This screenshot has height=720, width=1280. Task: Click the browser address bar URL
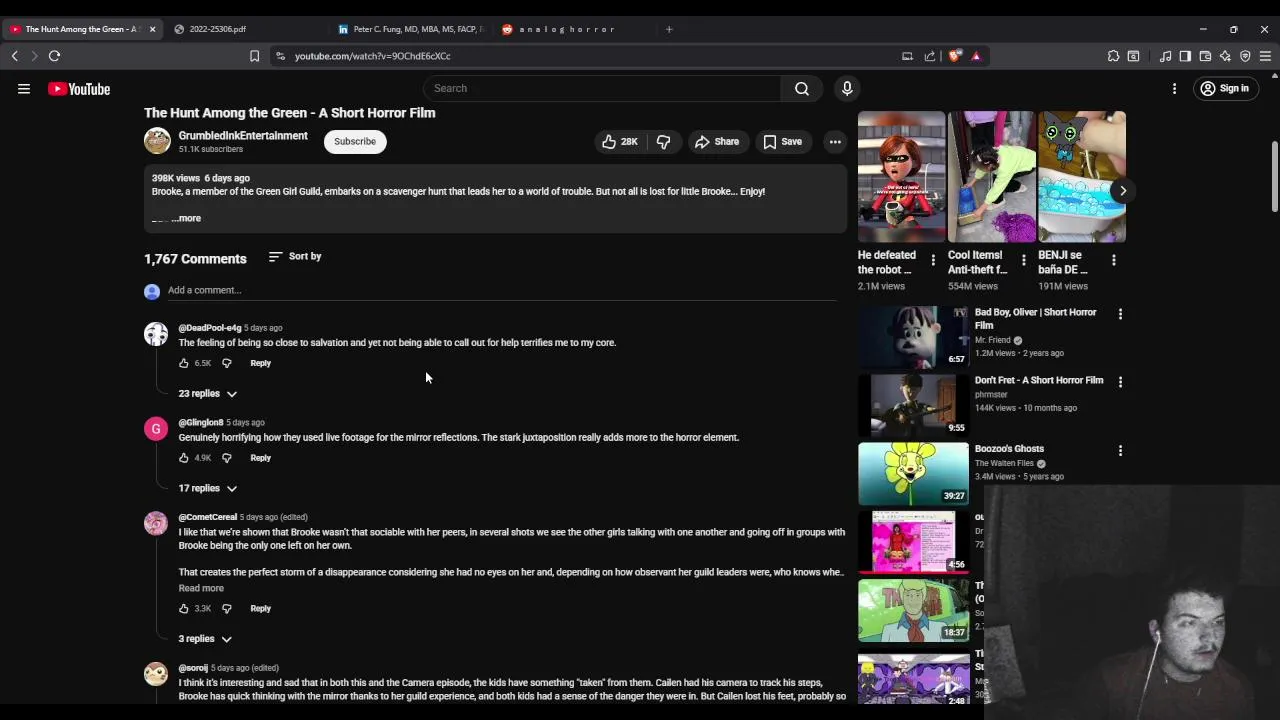[372, 56]
